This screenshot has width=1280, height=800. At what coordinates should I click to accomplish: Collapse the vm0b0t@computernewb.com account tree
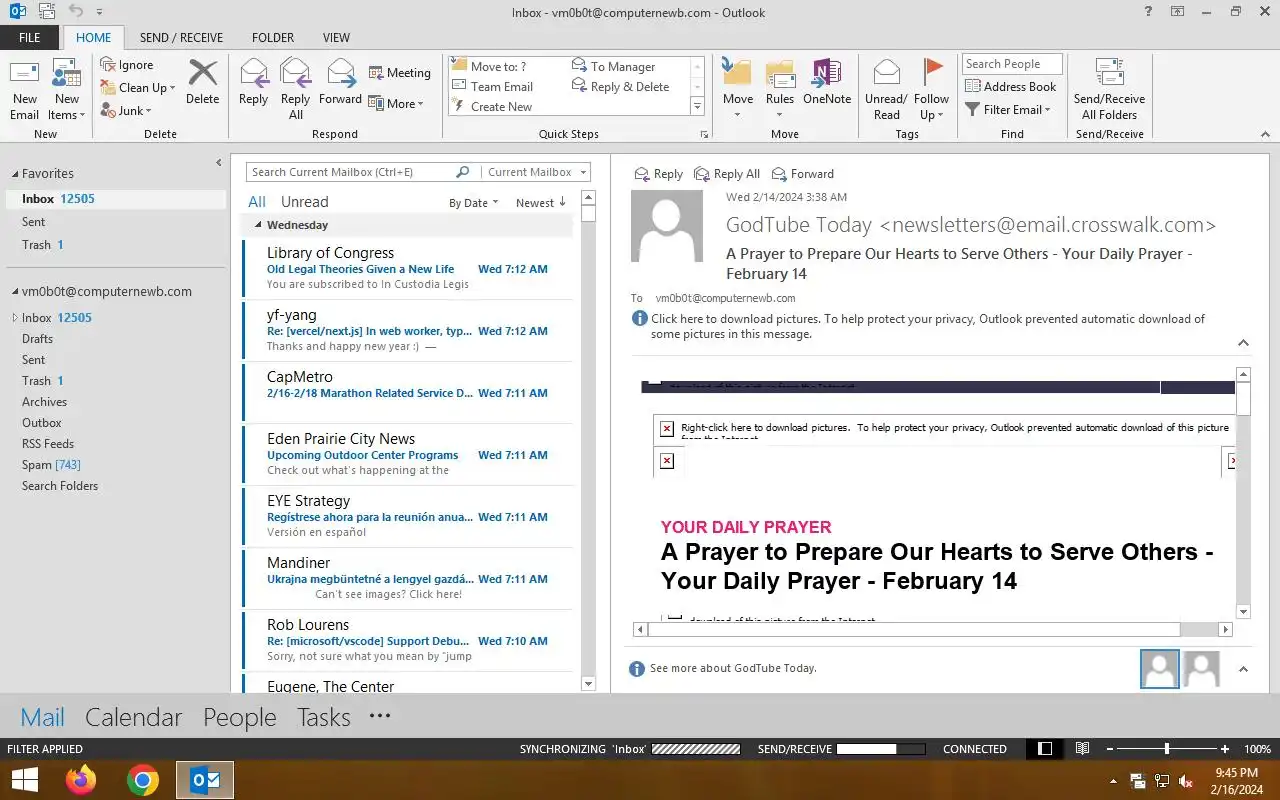pyautogui.click(x=15, y=292)
